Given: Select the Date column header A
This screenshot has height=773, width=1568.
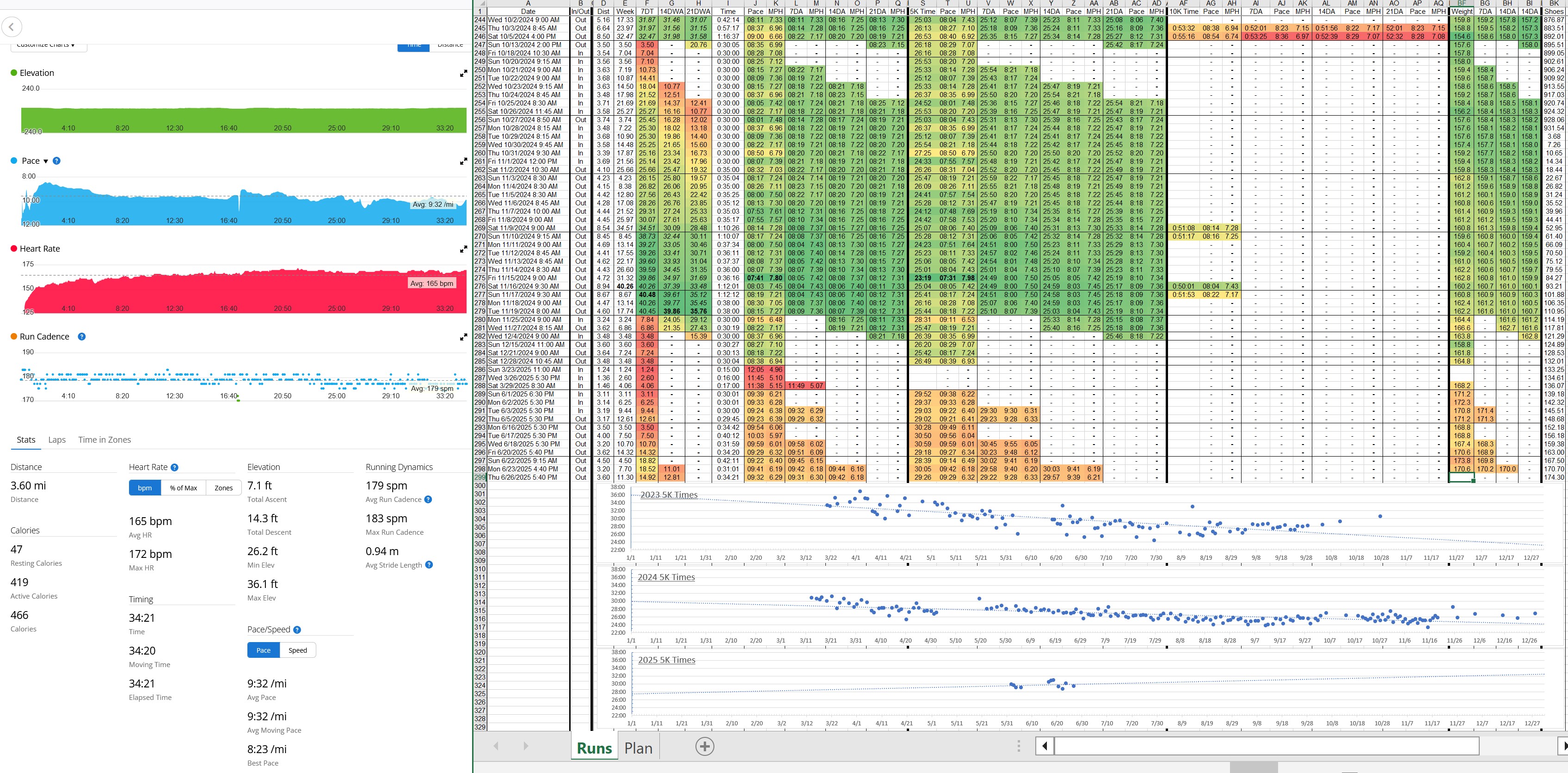Looking at the screenshot, I should point(528,3).
